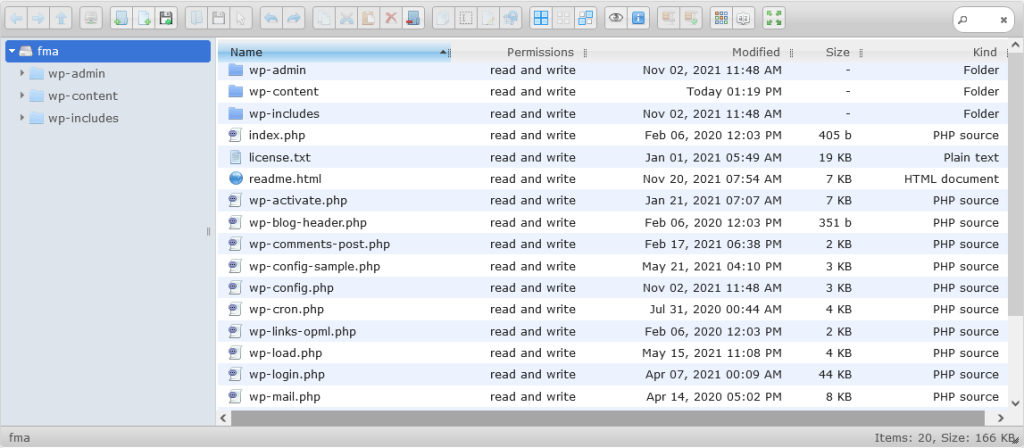Expand the wp-includes tree node arrow

[22, 118]
